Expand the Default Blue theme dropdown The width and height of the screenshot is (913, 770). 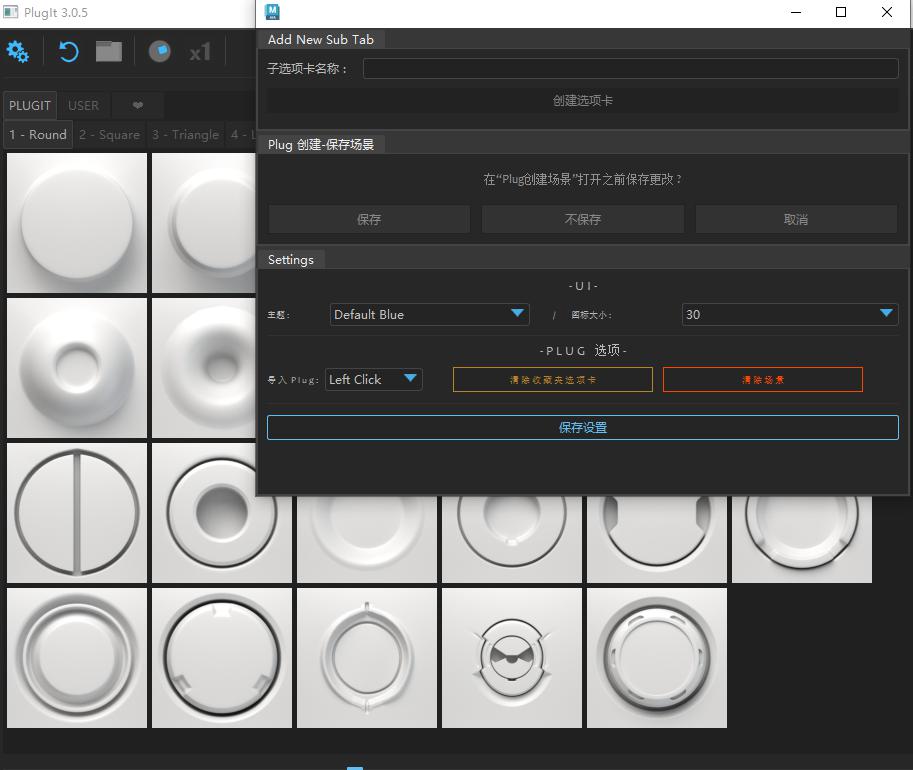(429, 314)
